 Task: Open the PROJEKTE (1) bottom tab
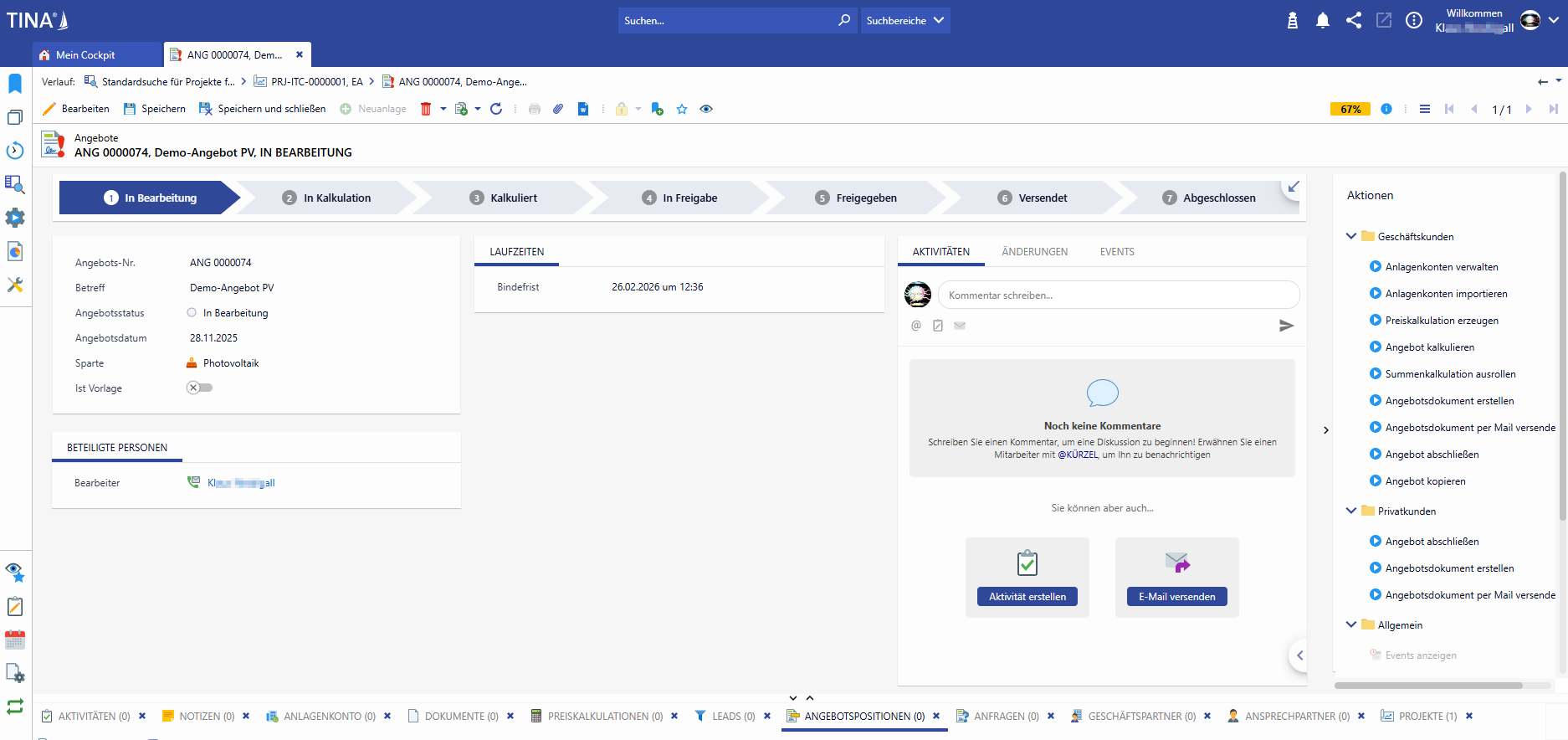tap(1427, 717)
